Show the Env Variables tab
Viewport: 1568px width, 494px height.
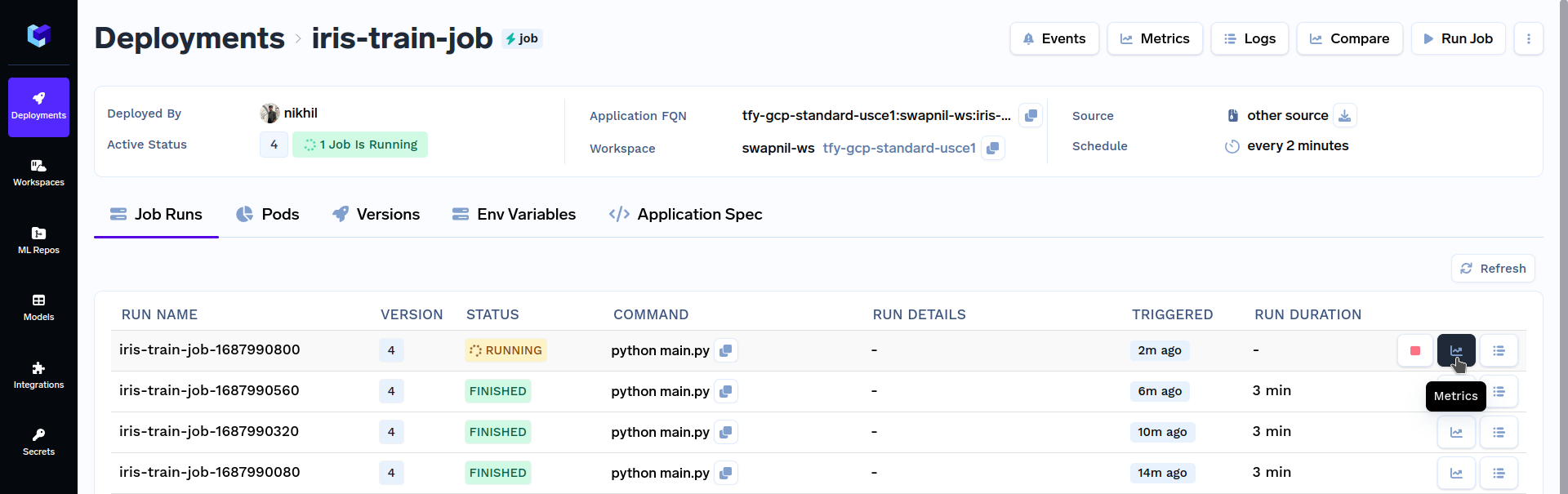[x=514, y=215]
